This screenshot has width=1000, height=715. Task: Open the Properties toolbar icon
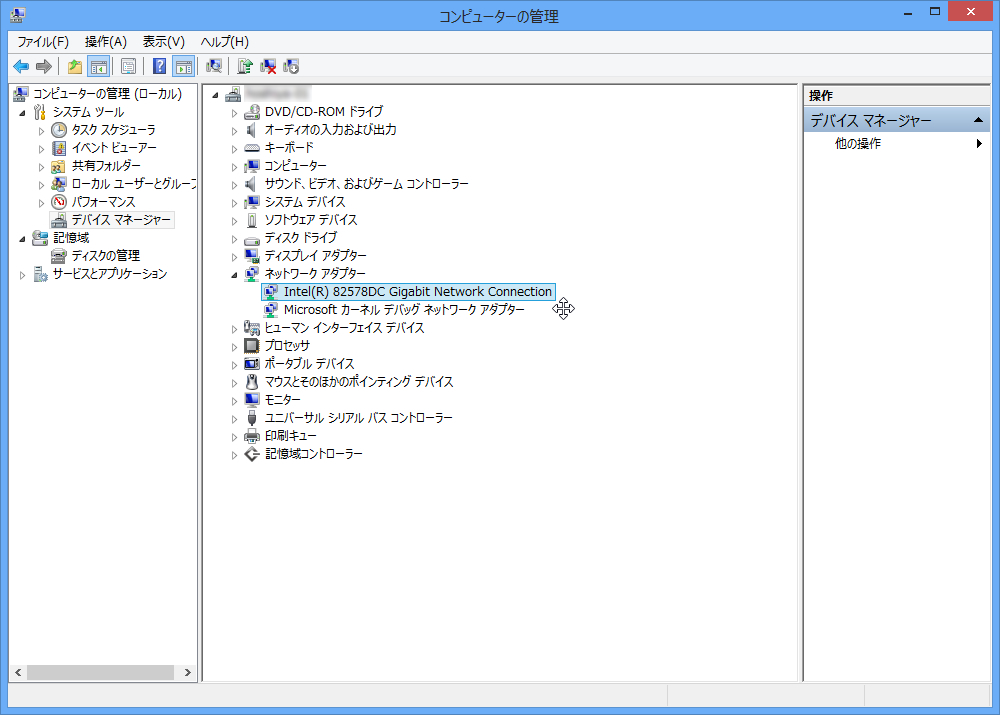[x=128, y=66]
